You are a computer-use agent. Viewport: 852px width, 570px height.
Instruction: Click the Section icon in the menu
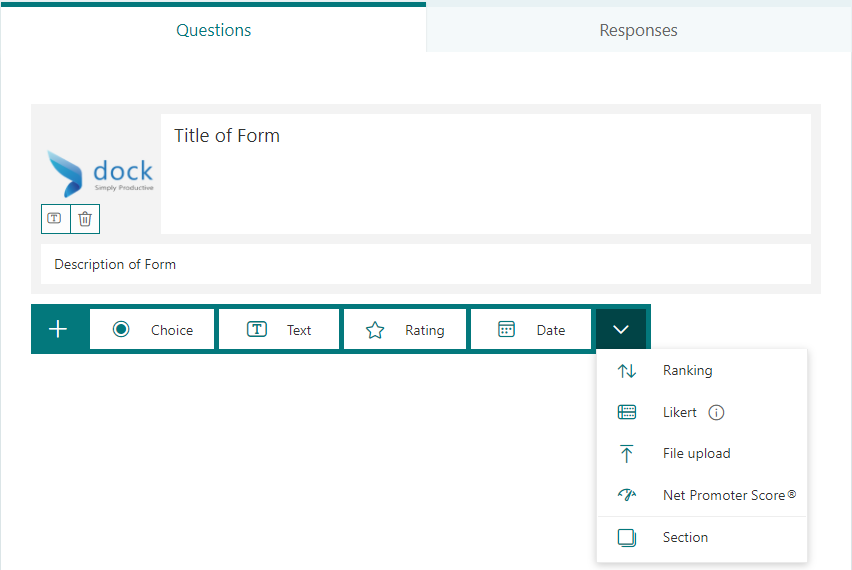[627, 538]
